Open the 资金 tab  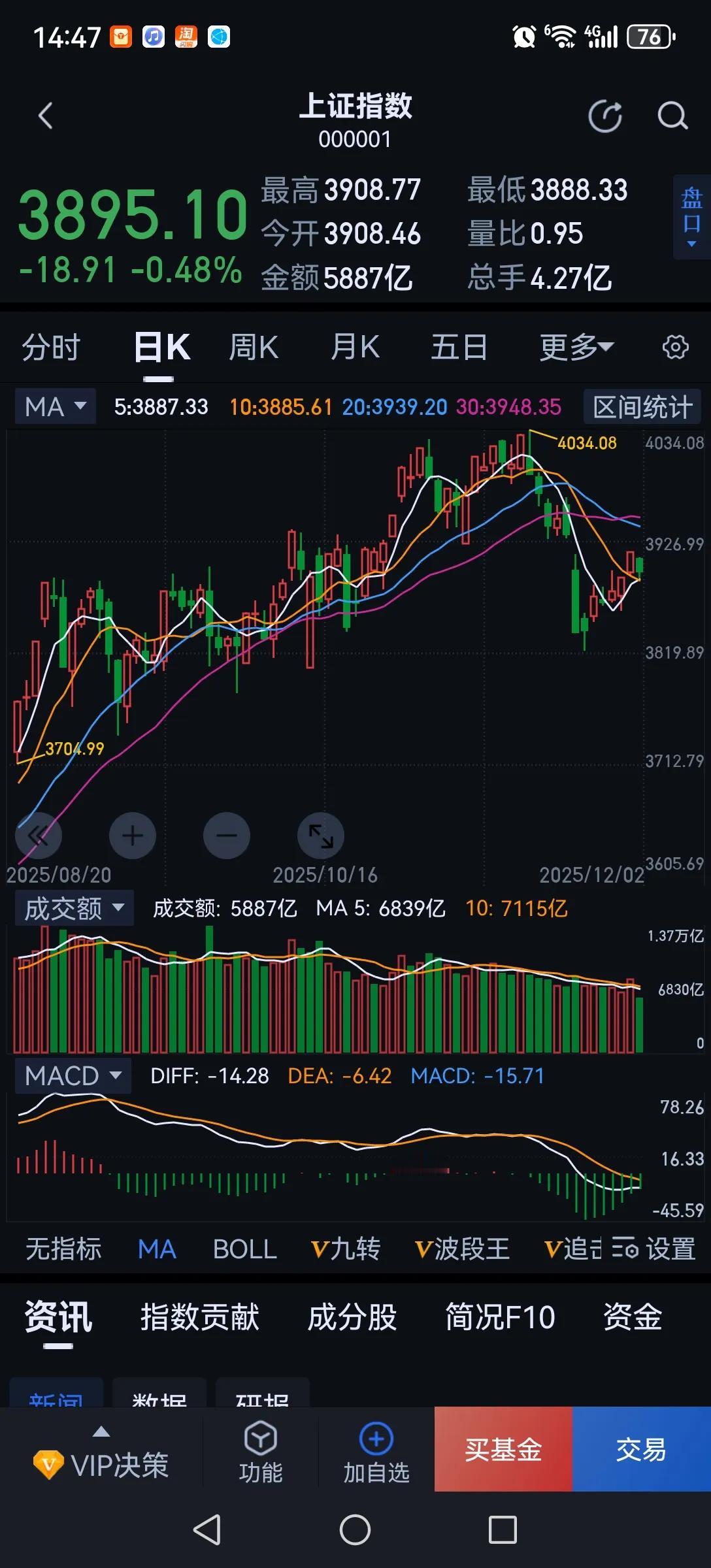[x=633, y=1316]
